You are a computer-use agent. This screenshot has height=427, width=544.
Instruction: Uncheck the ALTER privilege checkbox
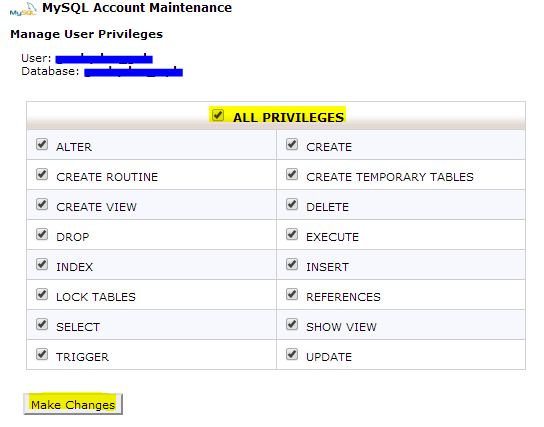[x=42, y=144]
